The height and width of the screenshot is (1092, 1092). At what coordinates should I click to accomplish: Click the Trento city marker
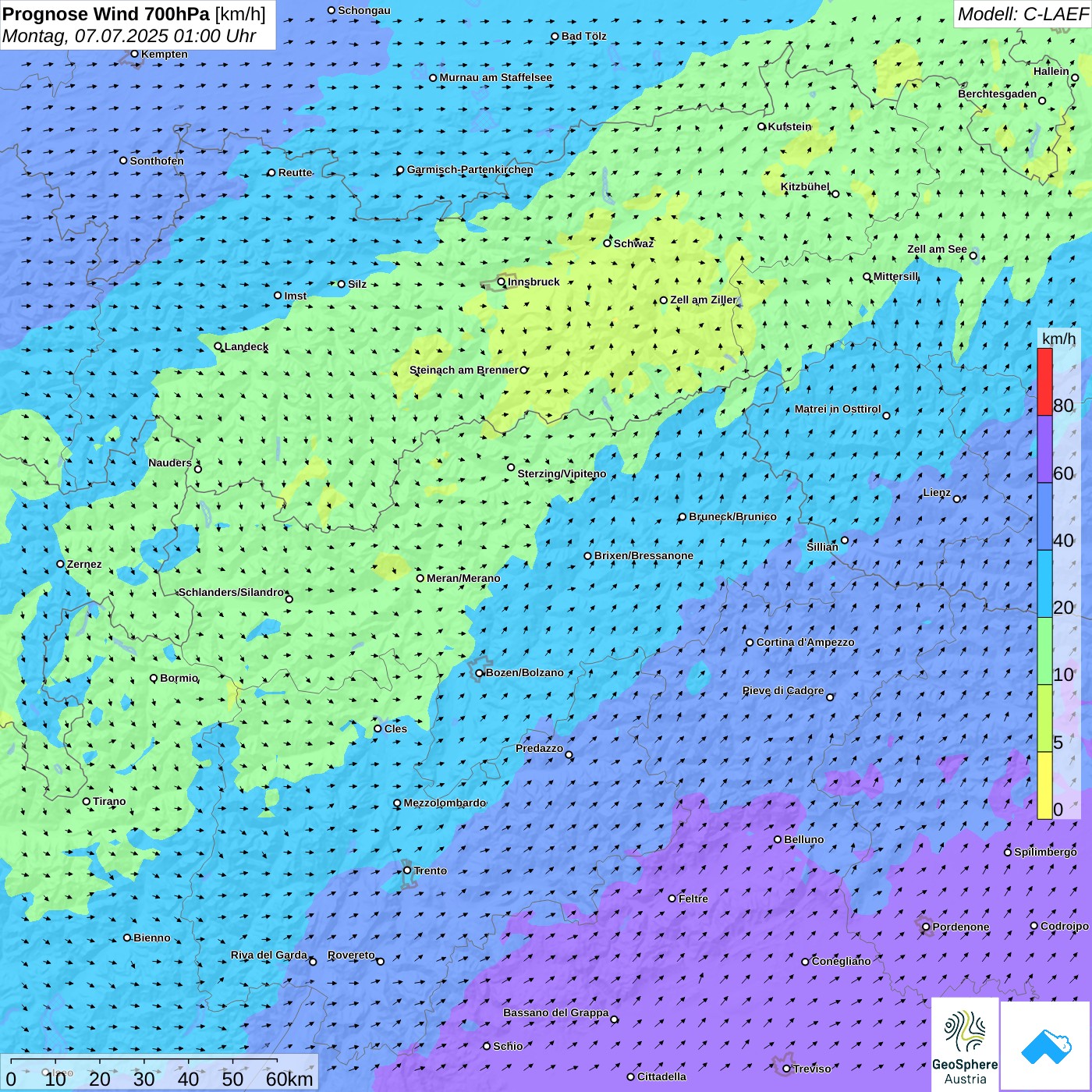click(407, 870)
